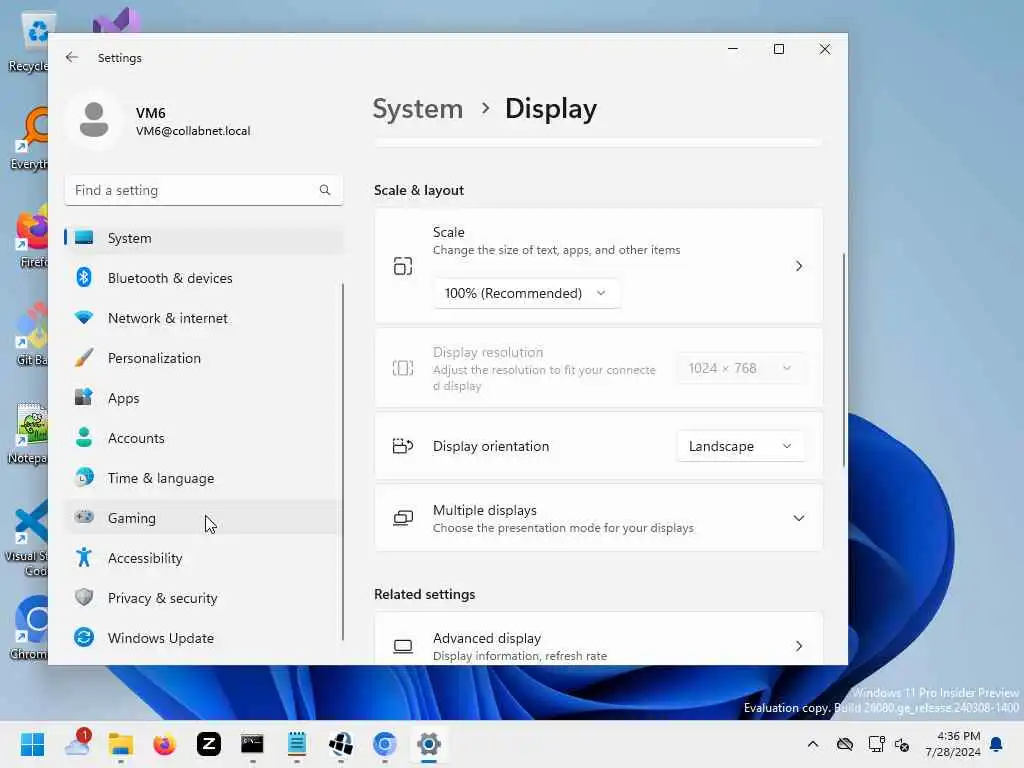This screenshot has height=768, width=1024.
Task: Click the Multiple displays icon
Action: coord(403,519)
